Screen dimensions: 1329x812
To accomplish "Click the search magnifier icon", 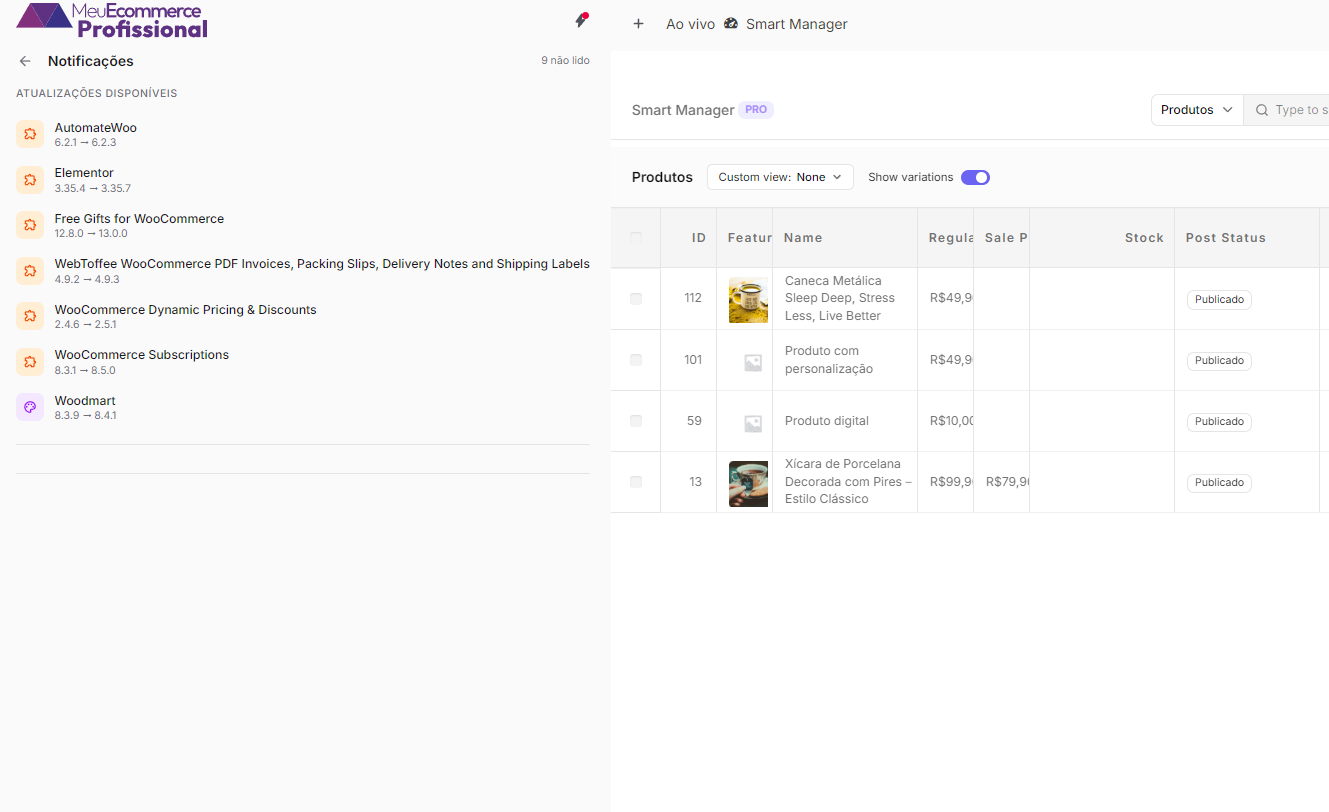I will tap(1262, 110).
